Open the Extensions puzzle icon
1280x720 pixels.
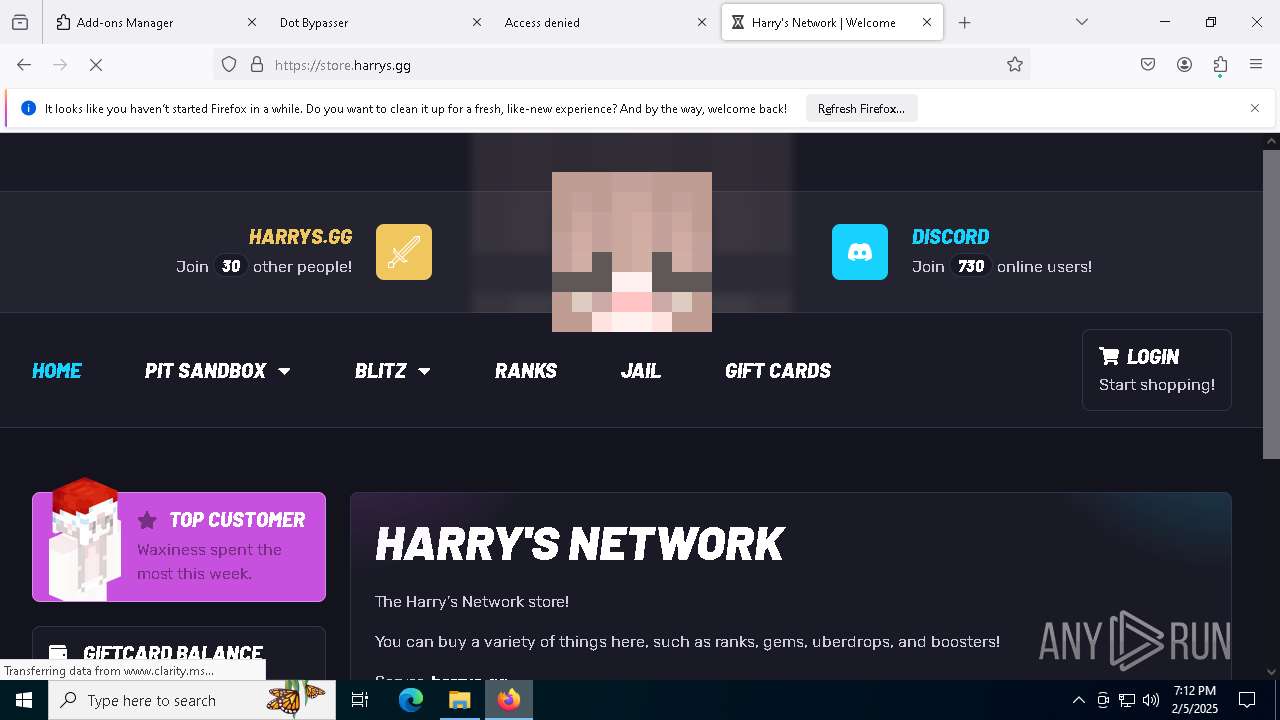[x=1220, y=65]
